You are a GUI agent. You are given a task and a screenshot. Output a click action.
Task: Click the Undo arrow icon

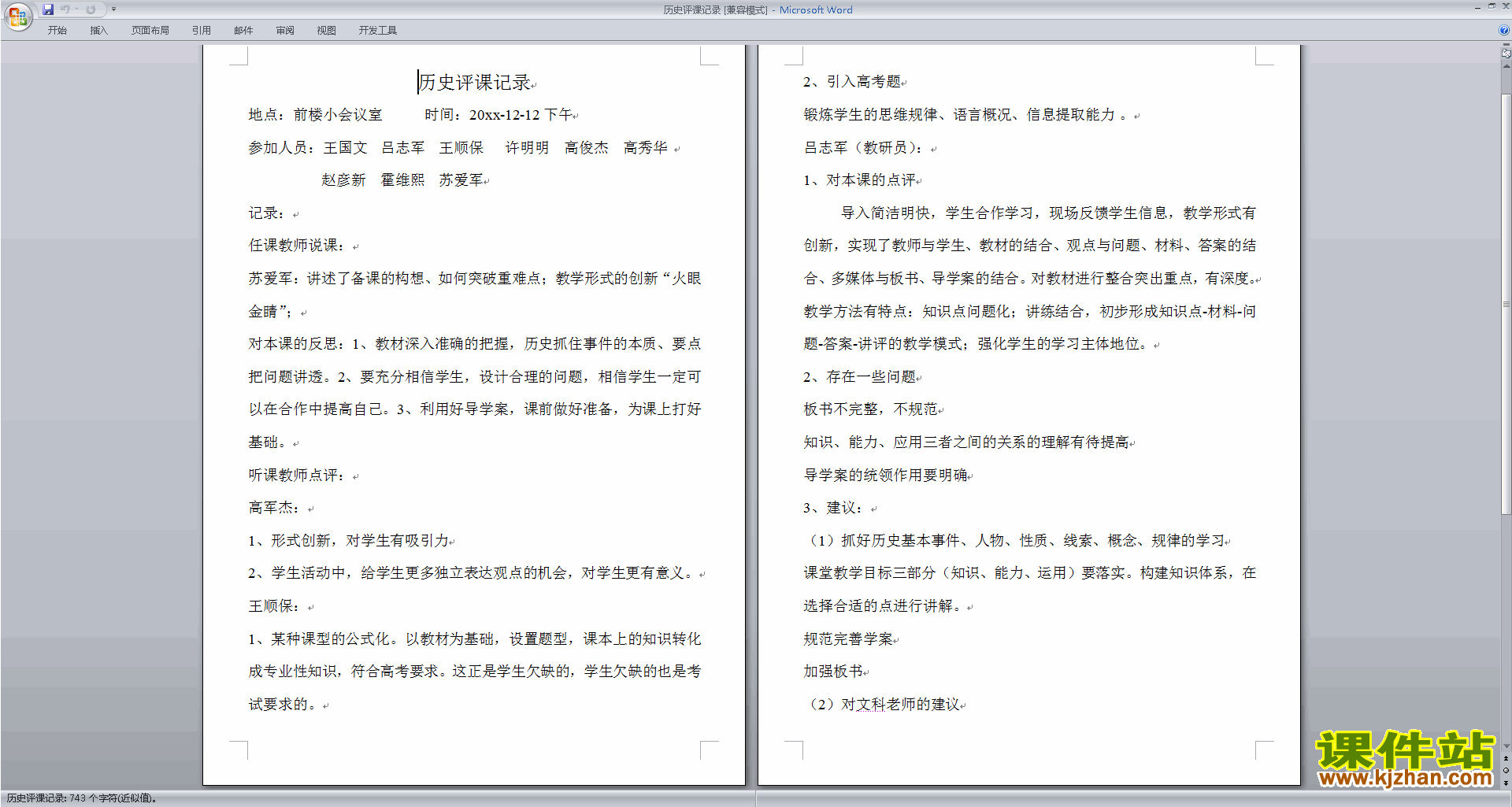point(65,9)
